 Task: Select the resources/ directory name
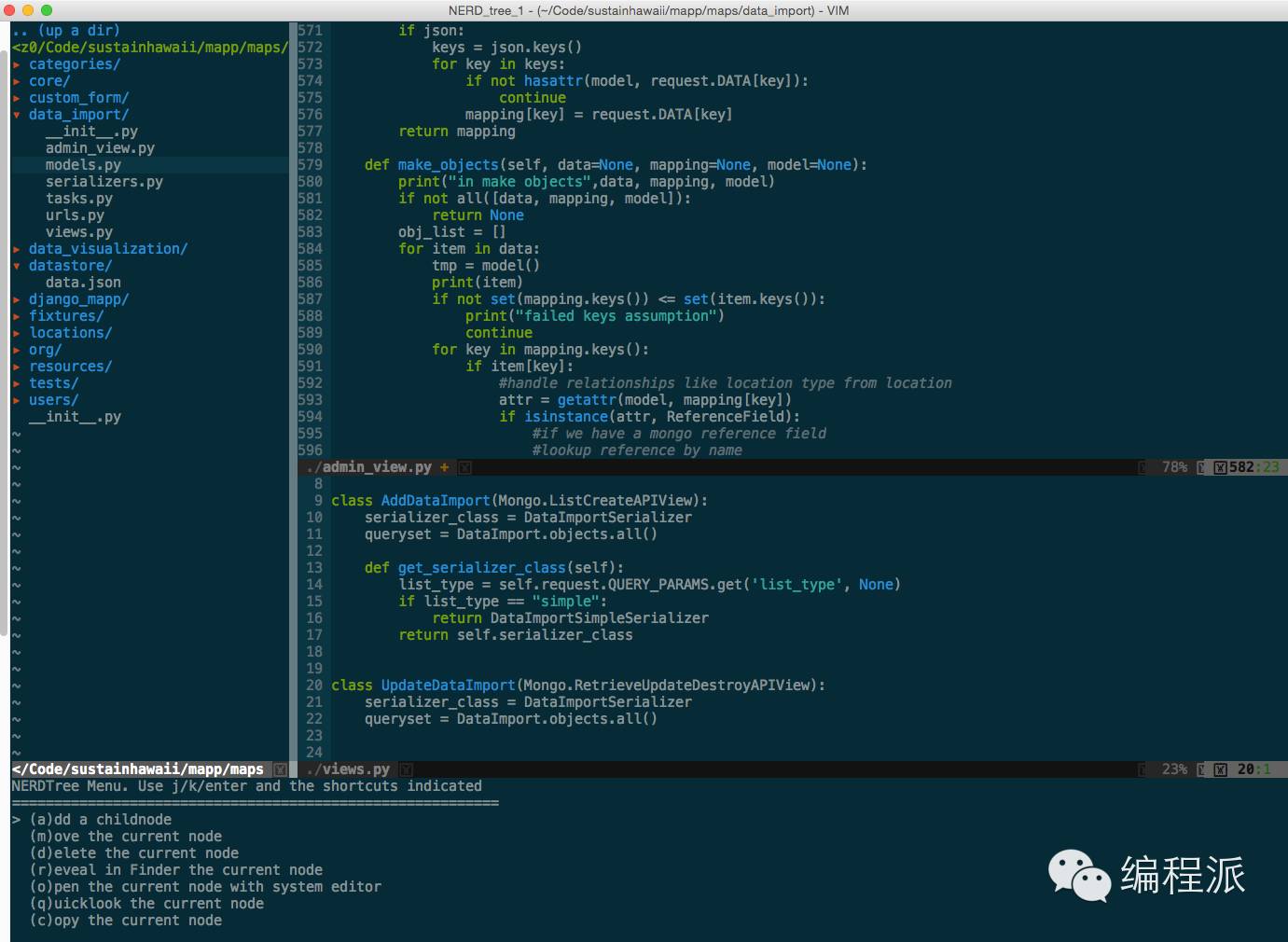click(70, 367)
